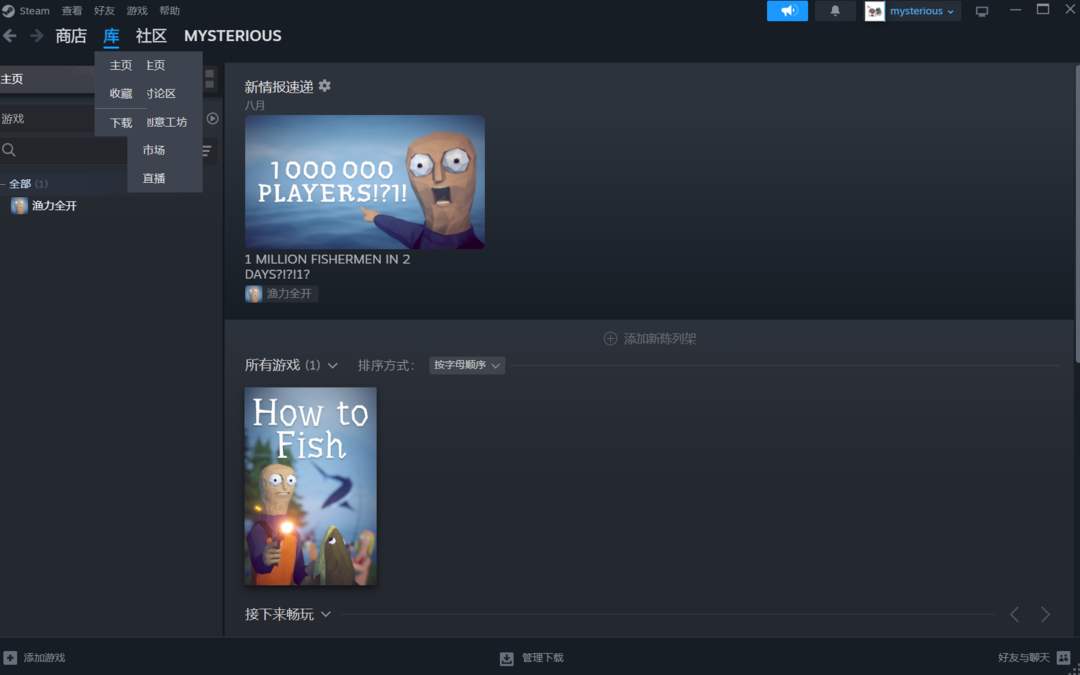Click the plus icon next to 添加新陈列架
Screen dimensions: 1080x675
(x=610, y=339)
